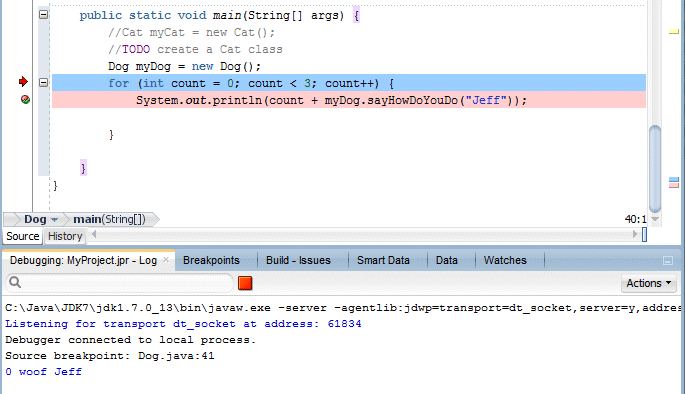Screen dimensions: 685x394
Task: Open the Data tab
Action: (x=446, y=260)
